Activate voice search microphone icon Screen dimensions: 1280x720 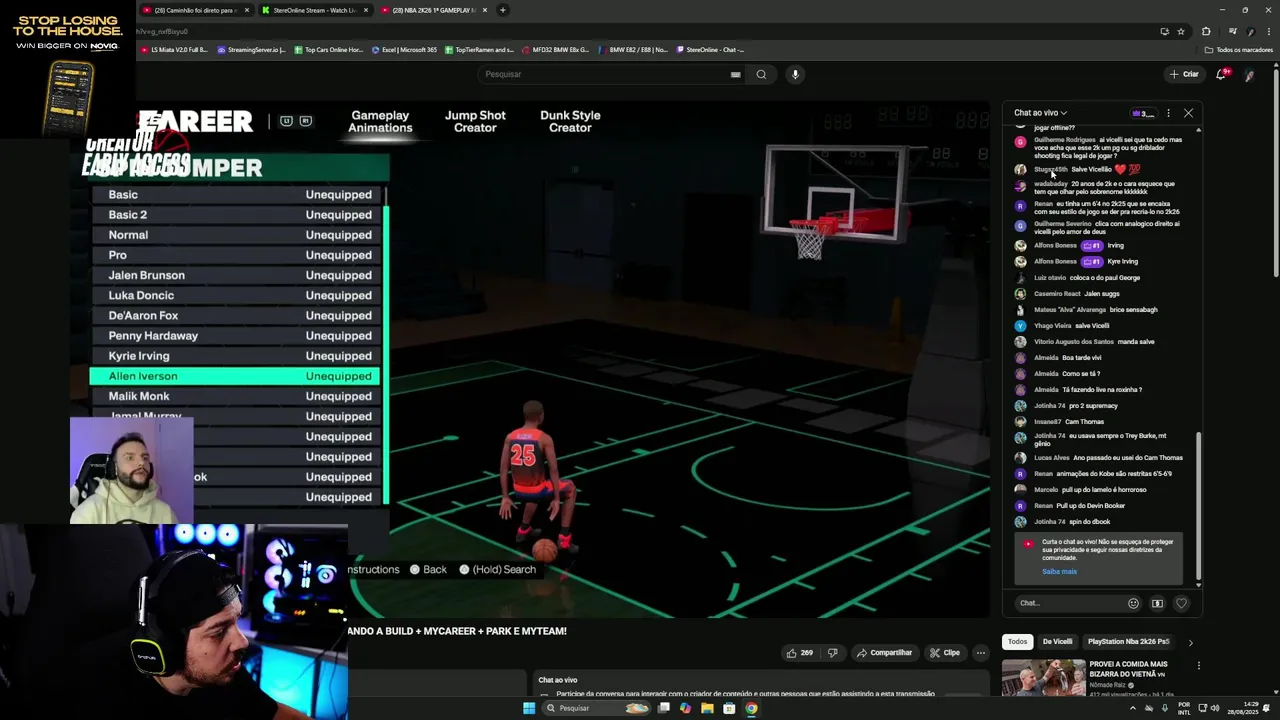click(795, 74)
